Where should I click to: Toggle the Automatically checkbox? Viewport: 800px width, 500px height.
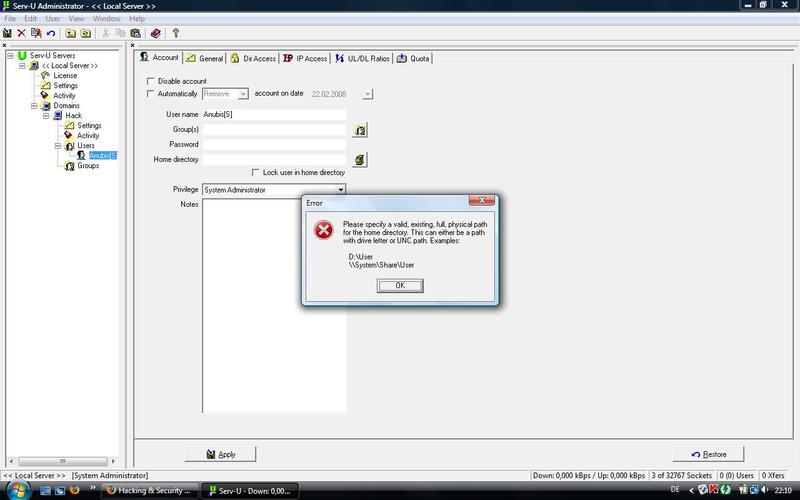(151, 93)
